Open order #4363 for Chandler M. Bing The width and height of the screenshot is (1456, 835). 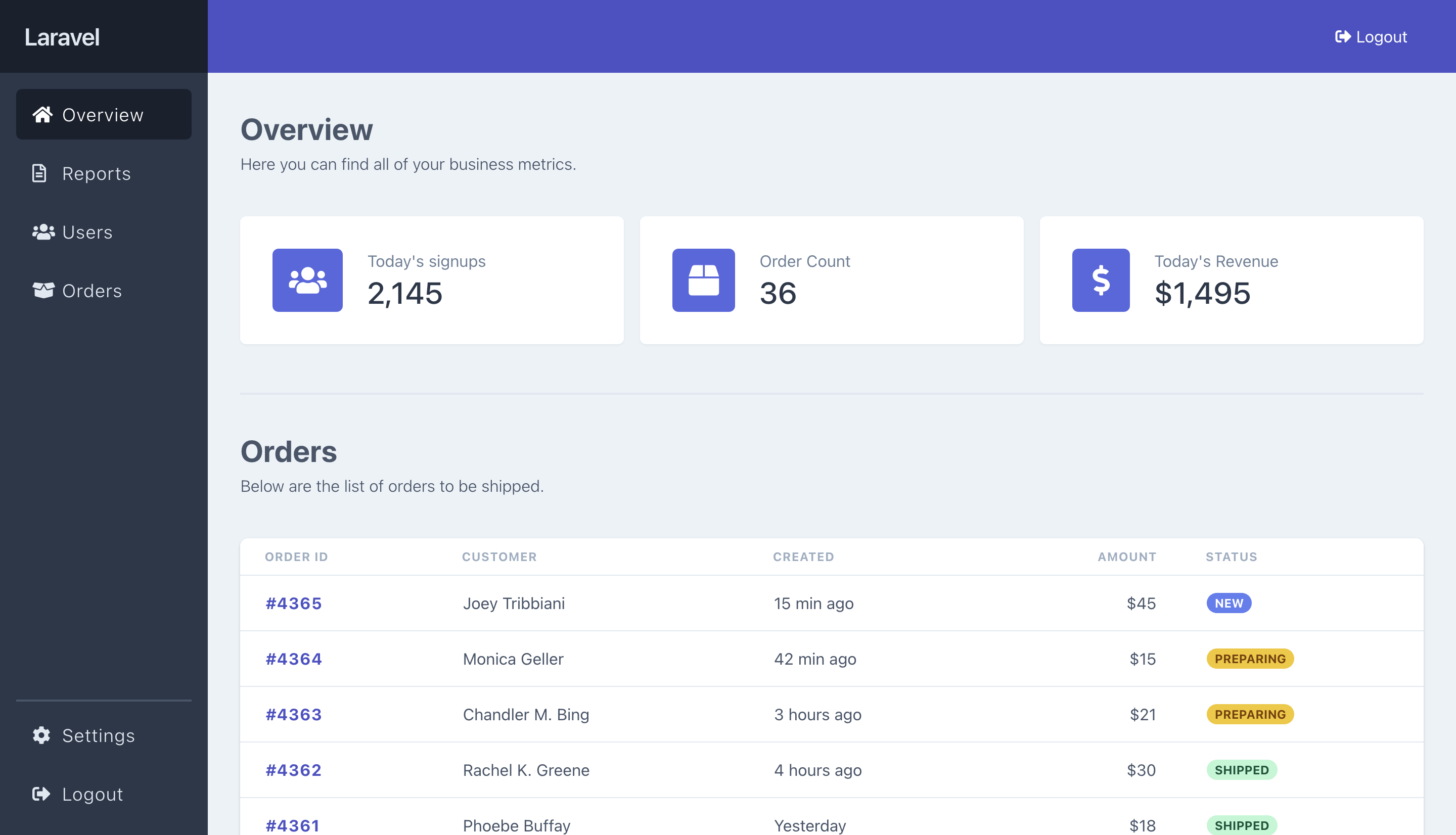coord(293,714)
